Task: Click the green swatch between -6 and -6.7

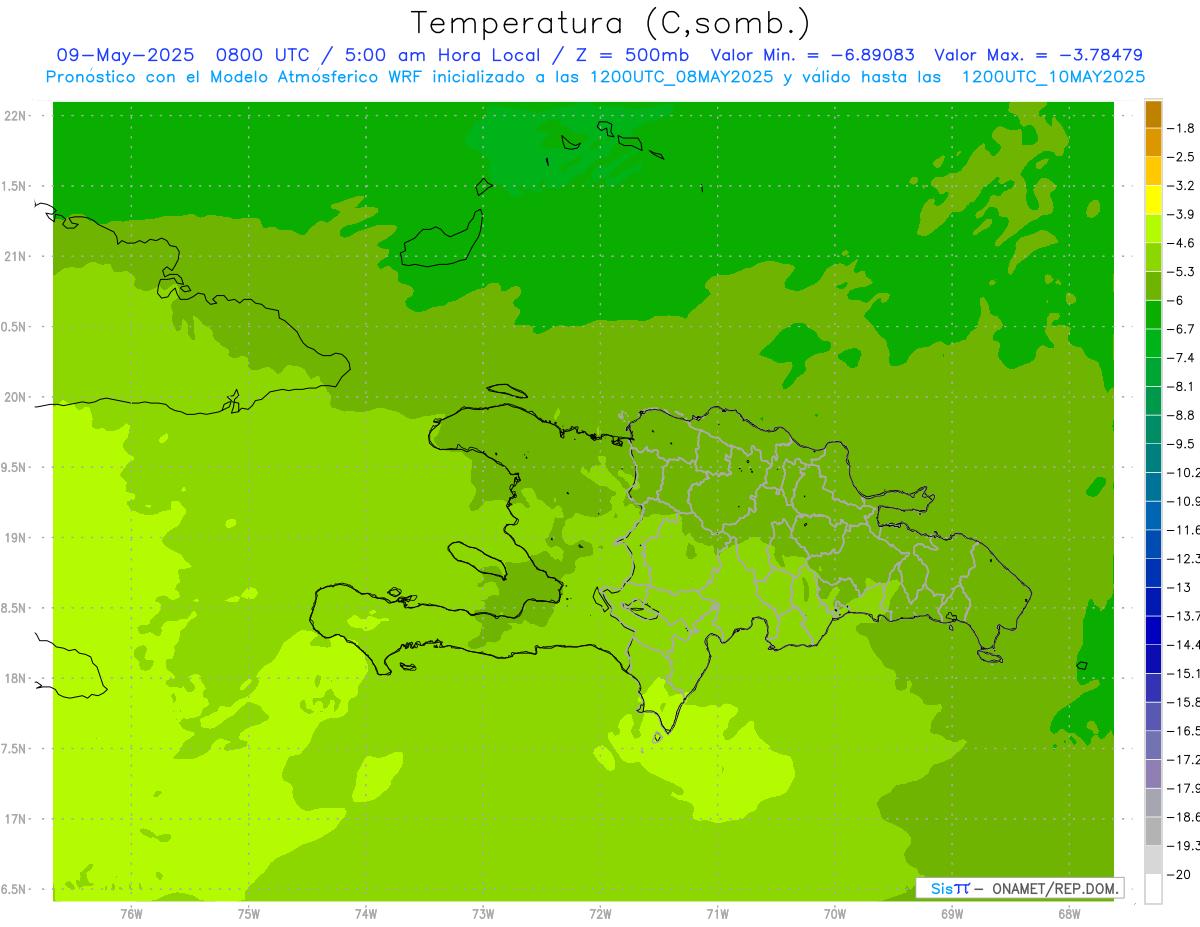Action: 1153,315
